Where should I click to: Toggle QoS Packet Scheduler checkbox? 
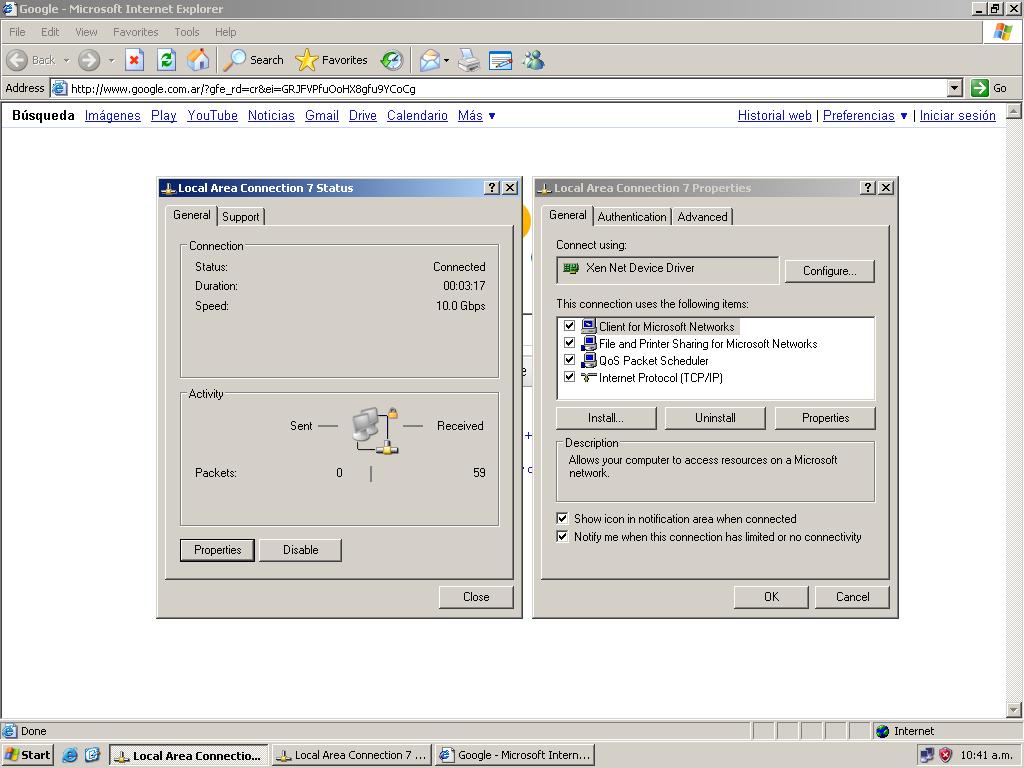(x=570, y=360)
